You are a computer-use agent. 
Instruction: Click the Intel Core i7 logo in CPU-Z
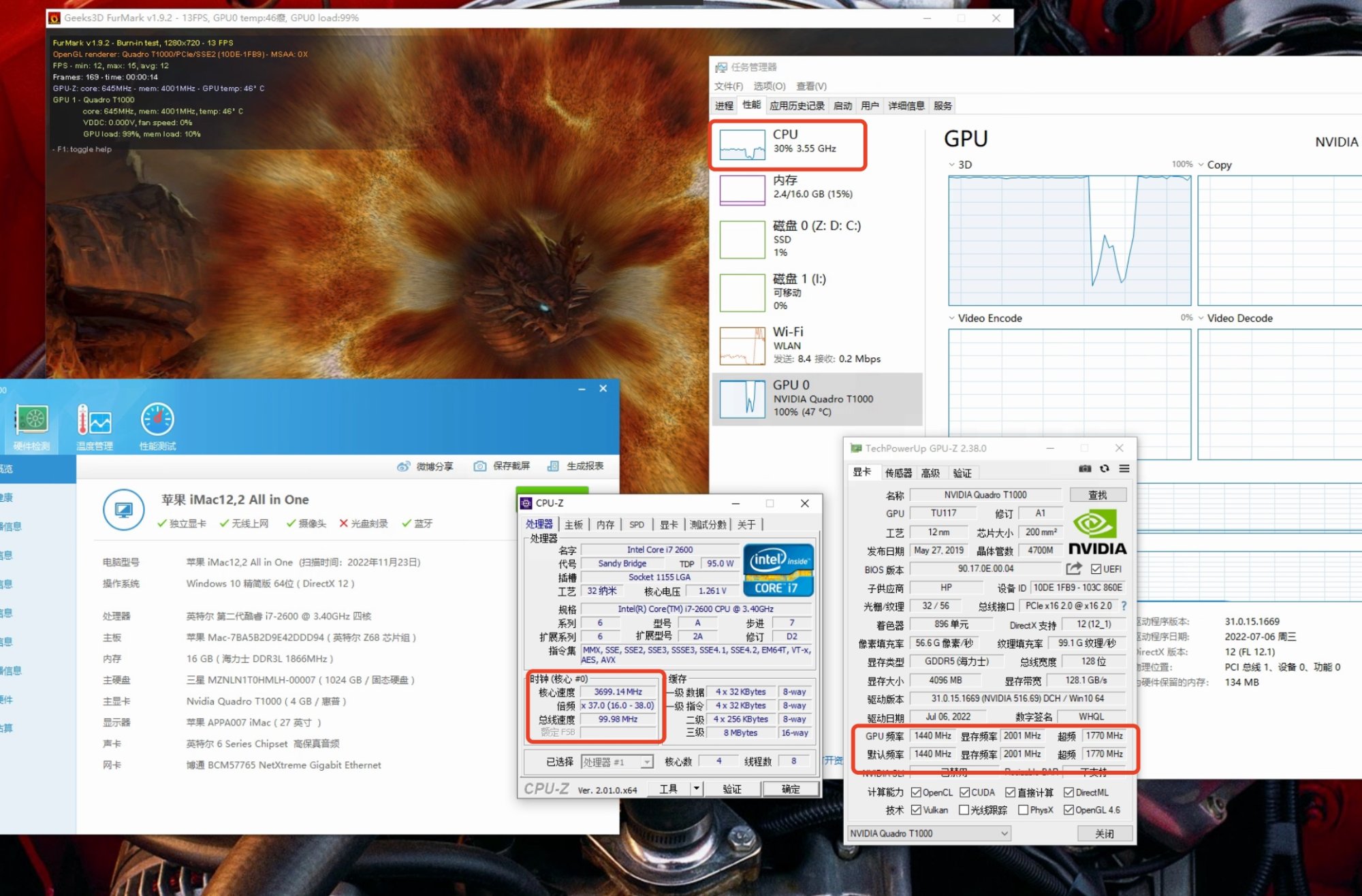[x=778, y=570]
